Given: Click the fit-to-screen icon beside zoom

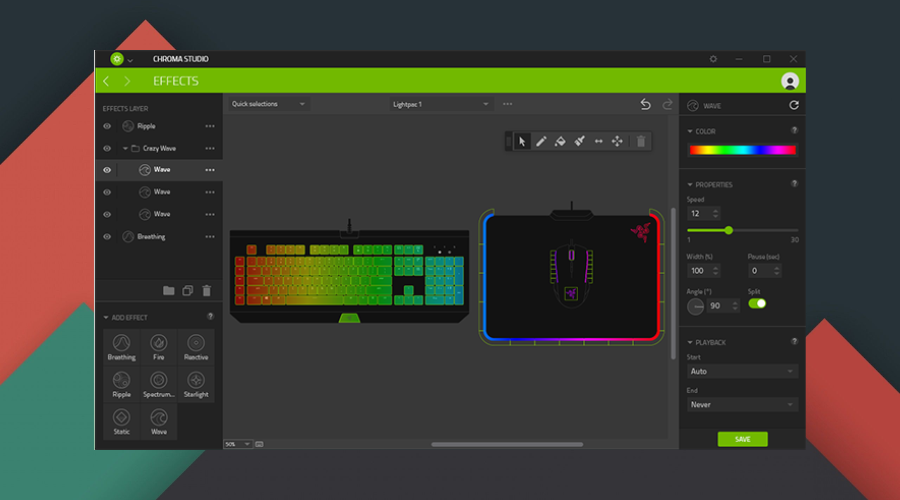Looking at the screenshot, I should 259,444.
